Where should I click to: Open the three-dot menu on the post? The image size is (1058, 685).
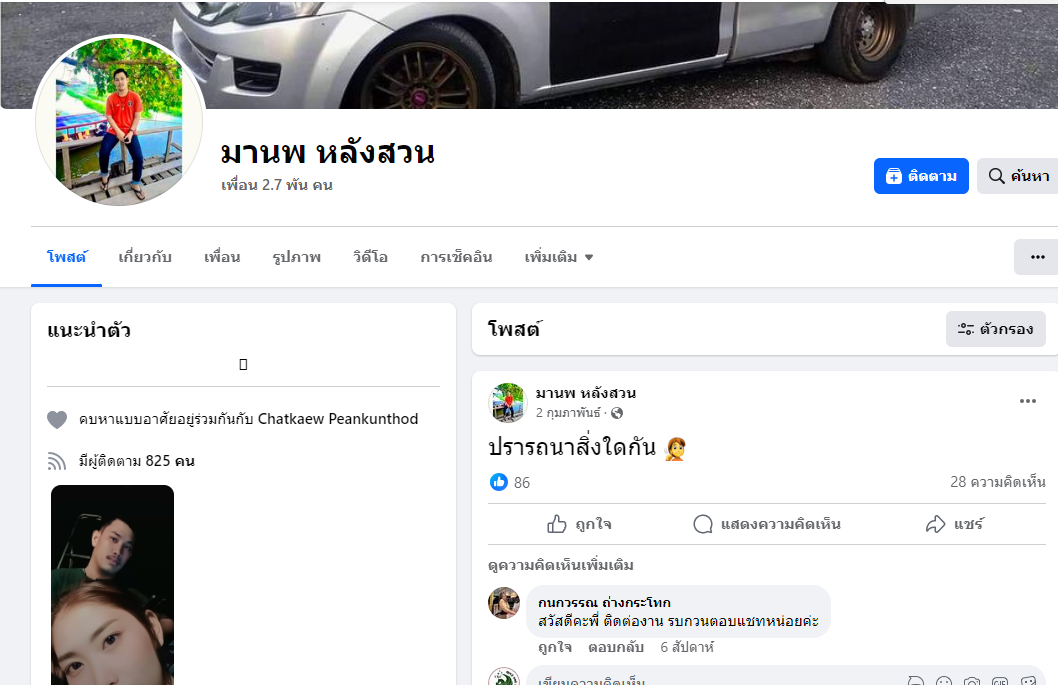pyautogui.click(x=1028, y=401)
